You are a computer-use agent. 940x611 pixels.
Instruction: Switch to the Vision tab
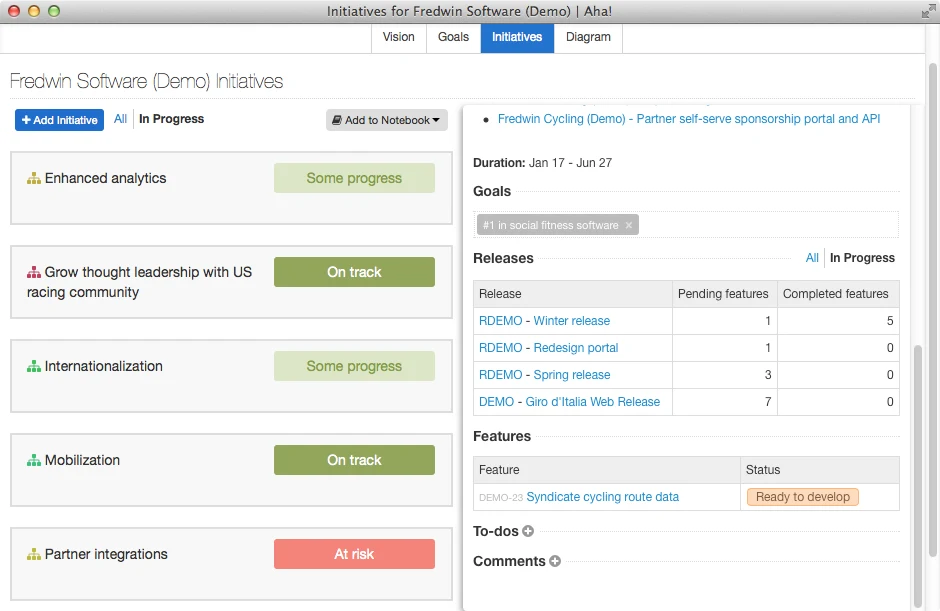(x=399, y=37)
